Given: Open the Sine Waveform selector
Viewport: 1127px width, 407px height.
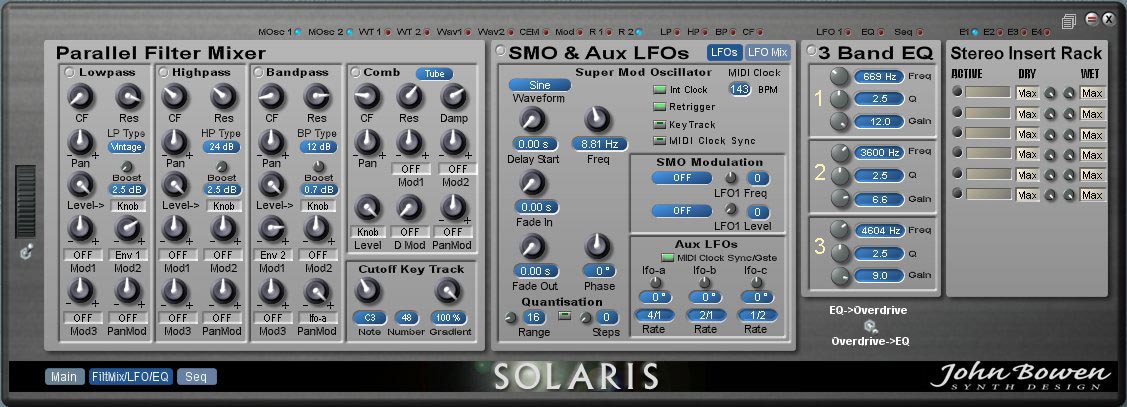Looking at the screenshot, I should tap(540, 85).
